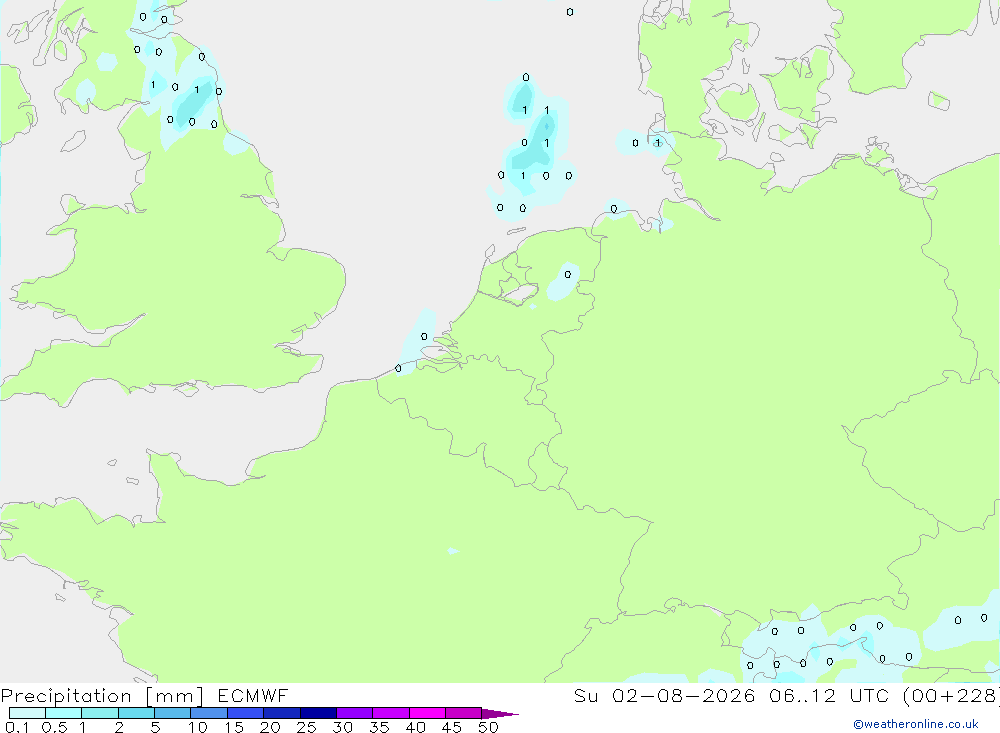Select the 30–35 mm legend swatch
Image resolution: width=1000 pixels, height=733 pixels.
coord(355,713)
